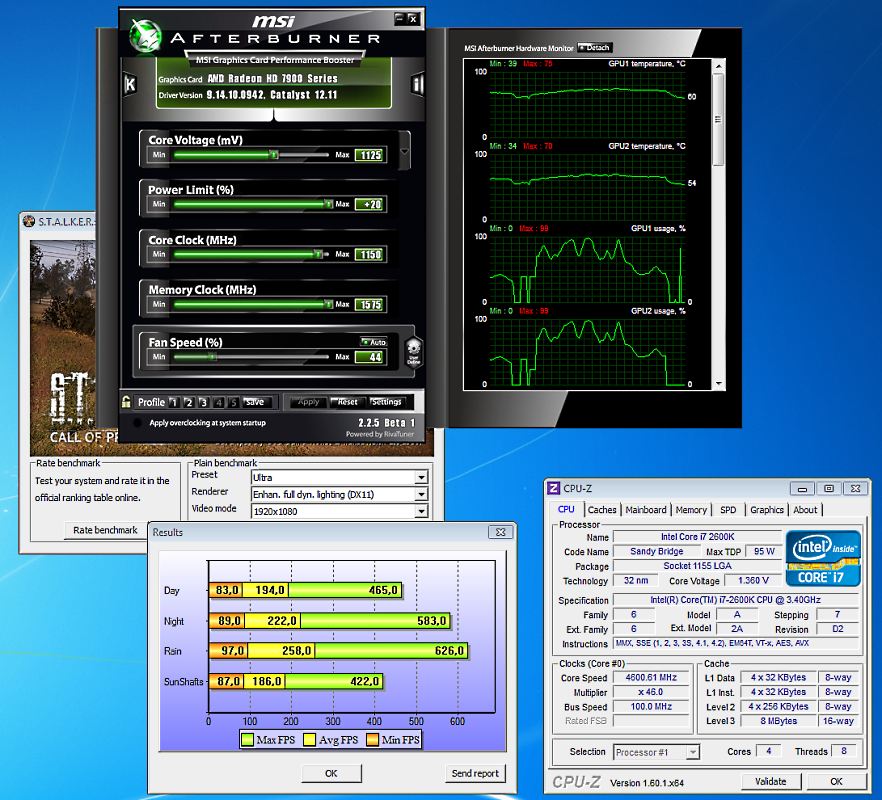Click Save in Afterburner profile bar
Screen dimensions: 882x800
(x=258, y=402)
